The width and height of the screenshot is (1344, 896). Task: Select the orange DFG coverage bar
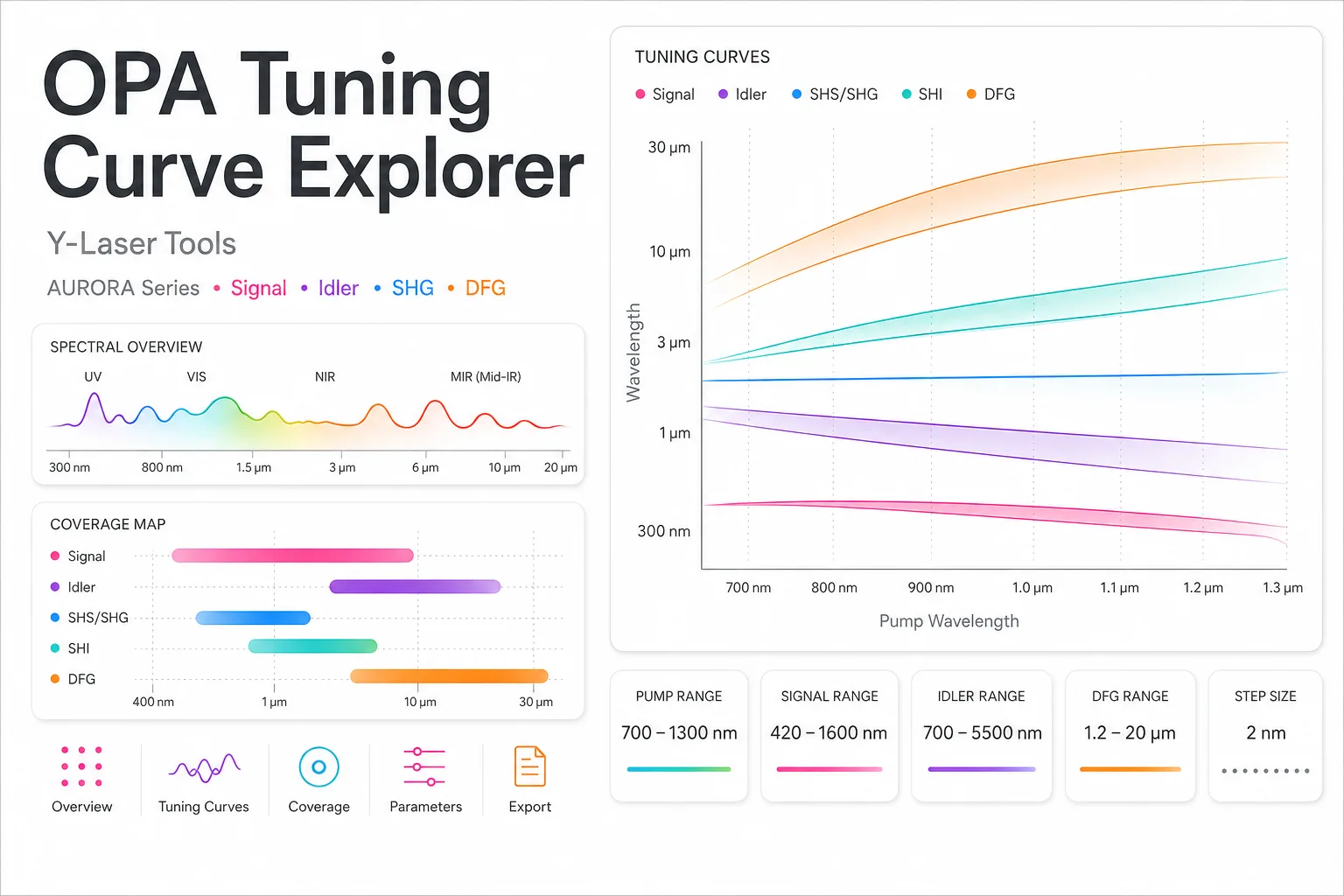[449, 675]
